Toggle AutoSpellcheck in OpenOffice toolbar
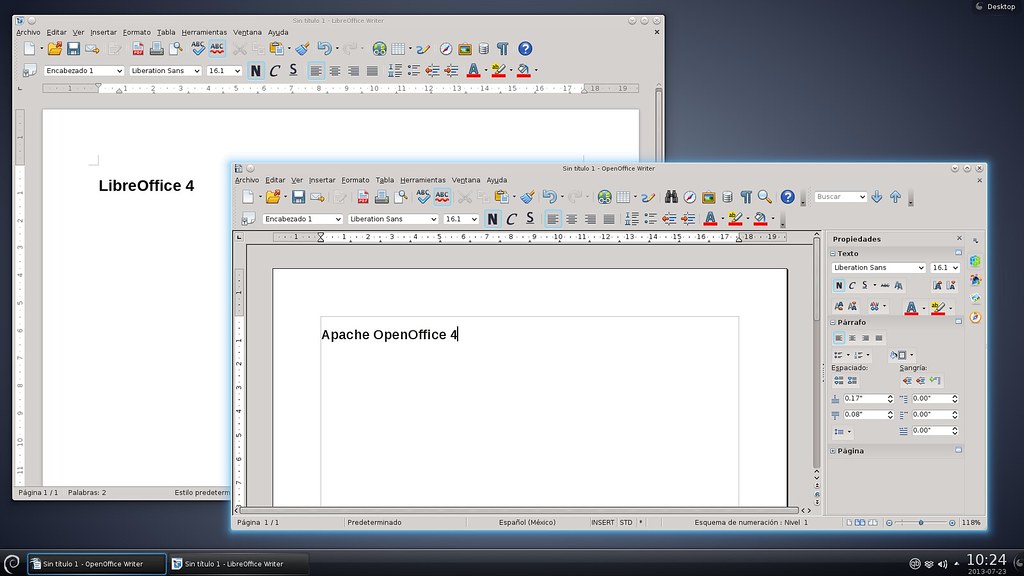Viewport: 1024px width, 576px height. pyautogui.click(x=442, y=197)
